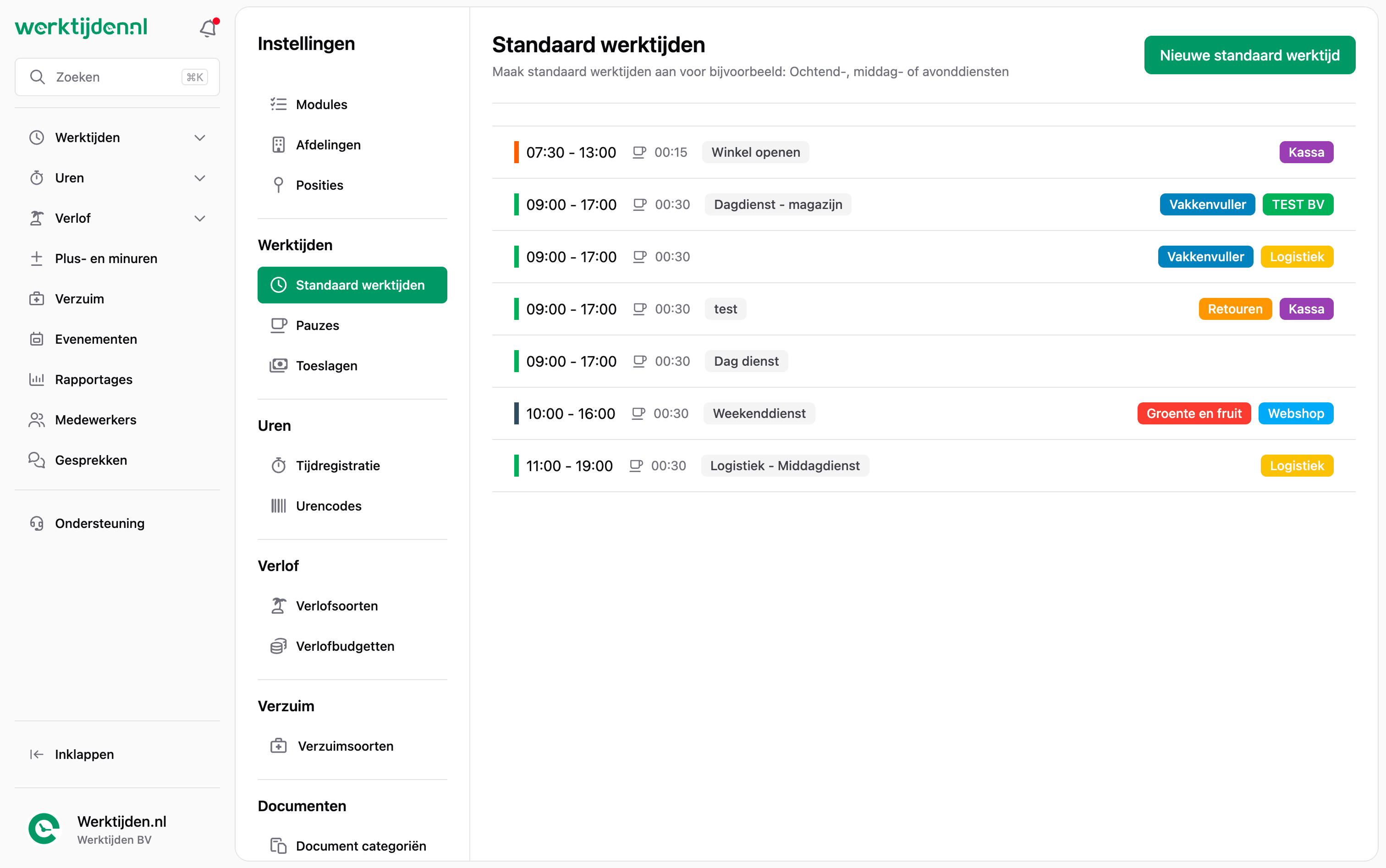Click the Ondersteuning headset icon
Image resolution: width=1386 pixels, height=868 pixels.
tap(37, 523)
